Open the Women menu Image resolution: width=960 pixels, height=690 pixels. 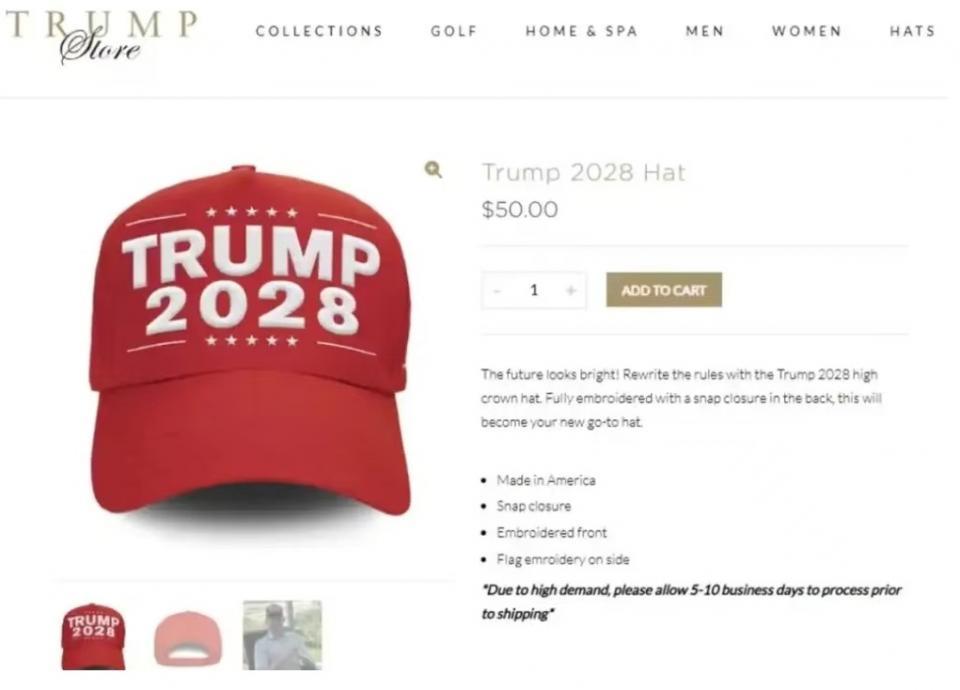(807, 31)
